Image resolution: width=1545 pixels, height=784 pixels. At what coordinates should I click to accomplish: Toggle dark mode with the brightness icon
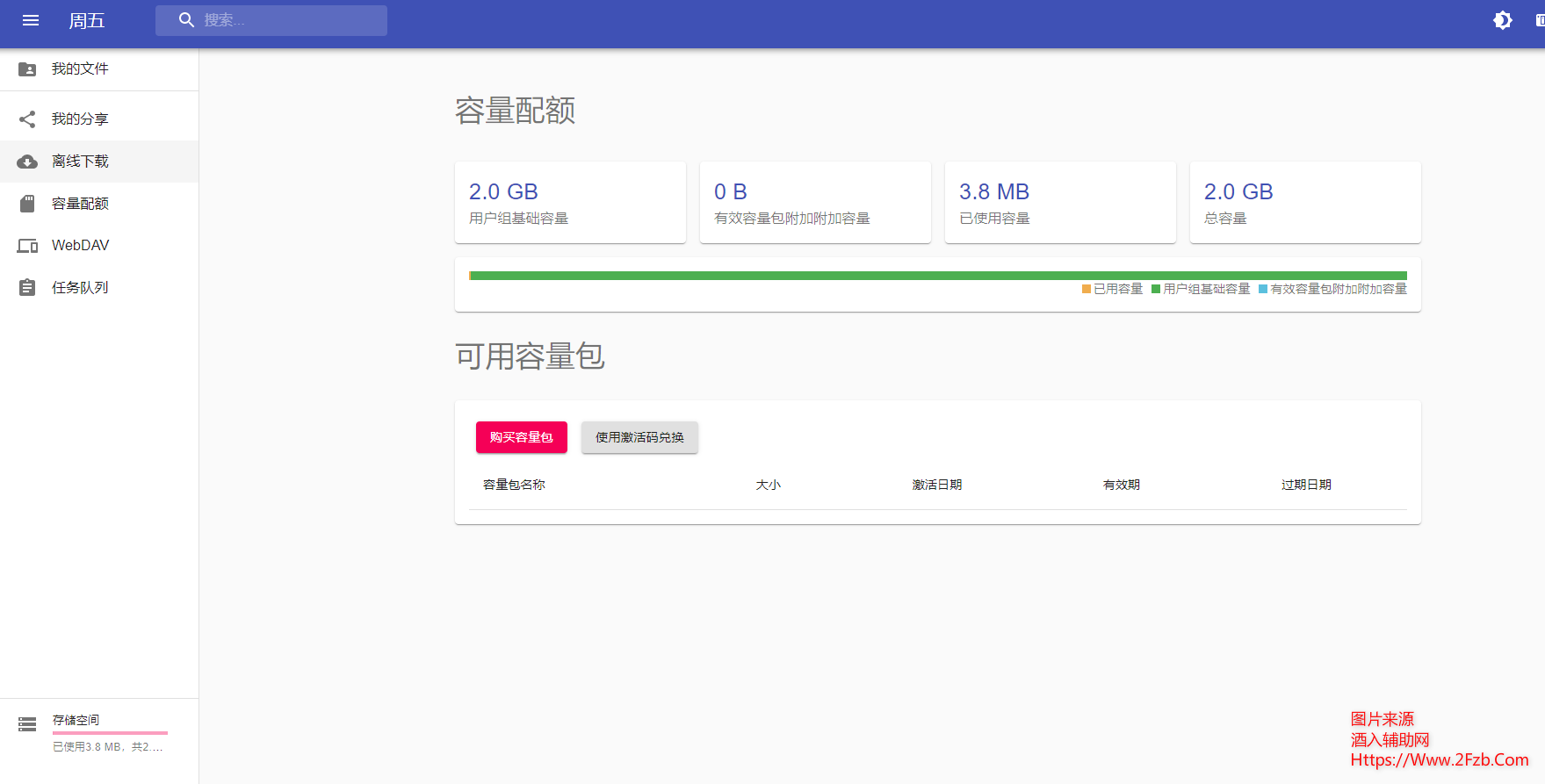pyautogui.click(x=1503, y=20)
